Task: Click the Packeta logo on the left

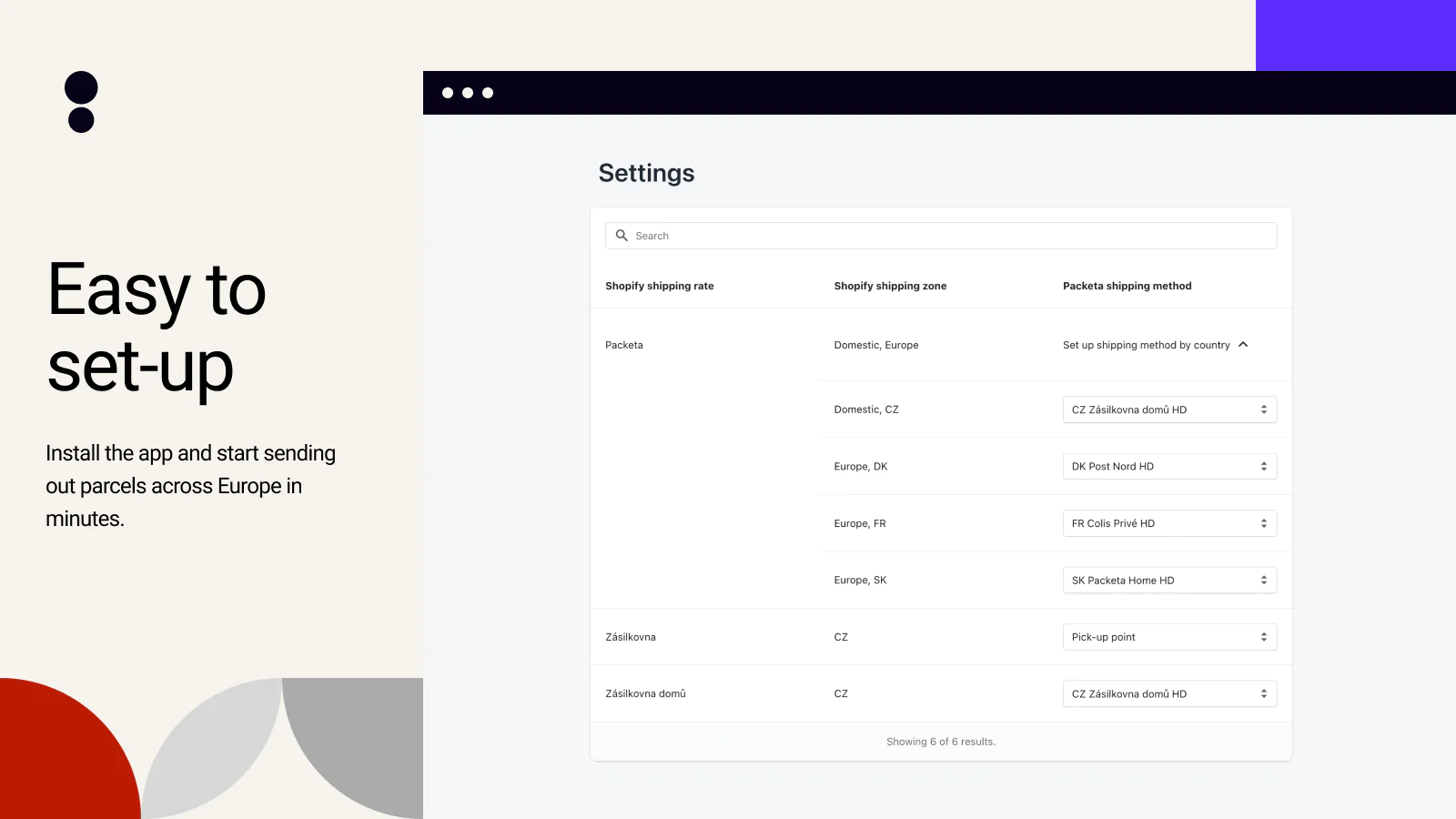Action: point(81,102)
